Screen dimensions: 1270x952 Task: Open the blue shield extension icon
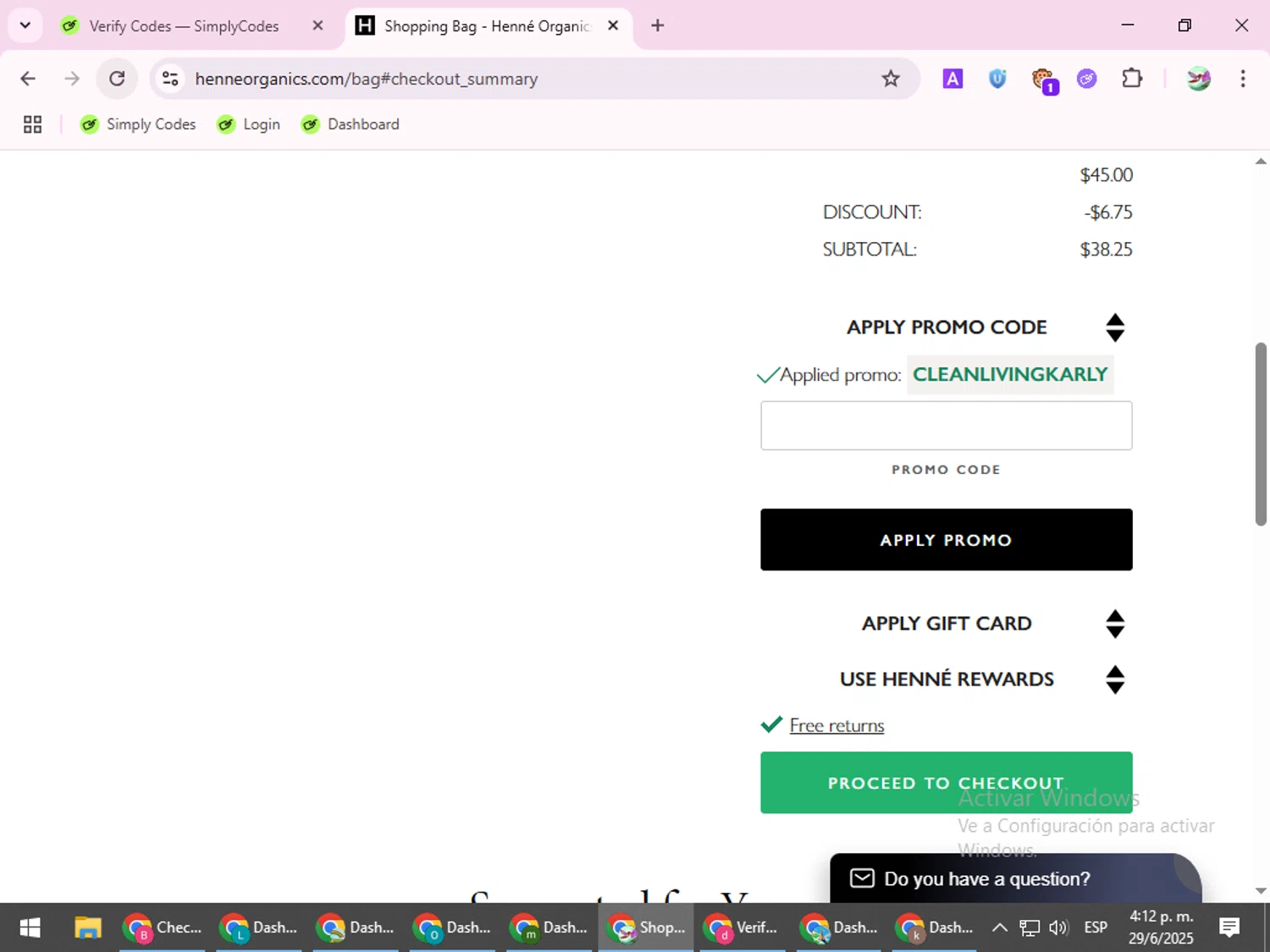997,79
